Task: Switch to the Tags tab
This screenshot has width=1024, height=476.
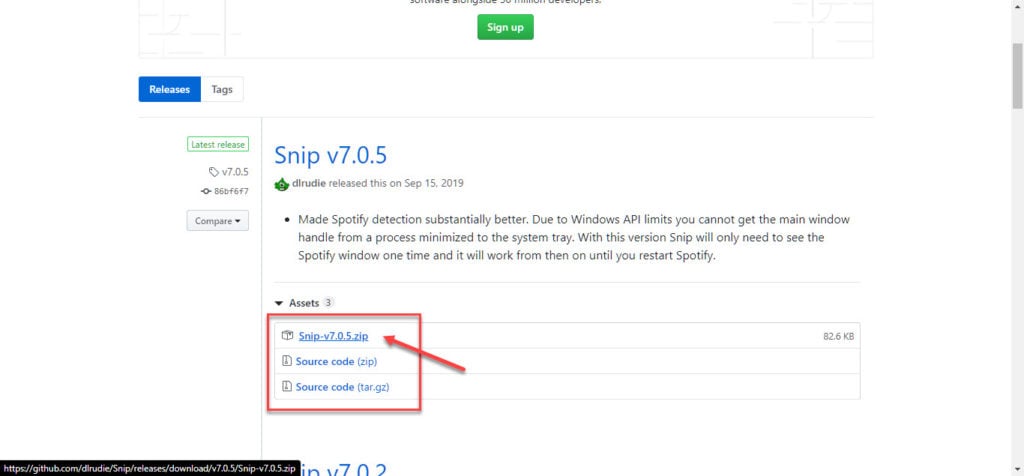Action: pos(222,89)
